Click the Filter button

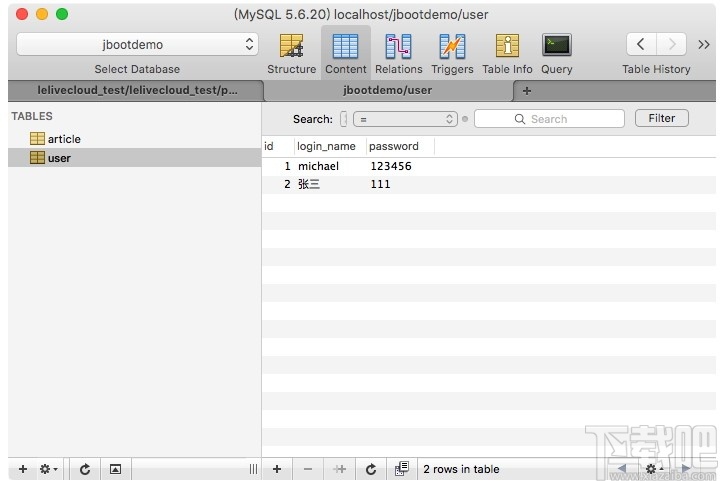tap(662, 118)
